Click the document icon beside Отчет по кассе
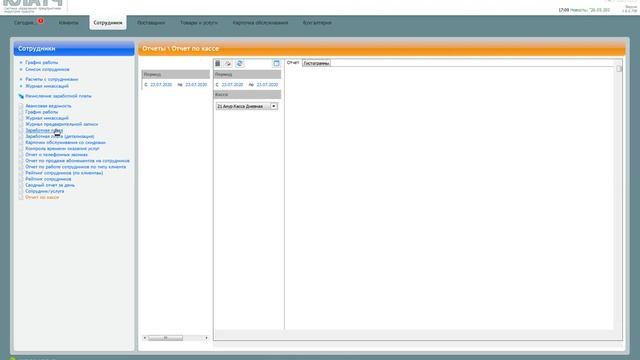Screen dimensions: 640x360 coord(21,197)
